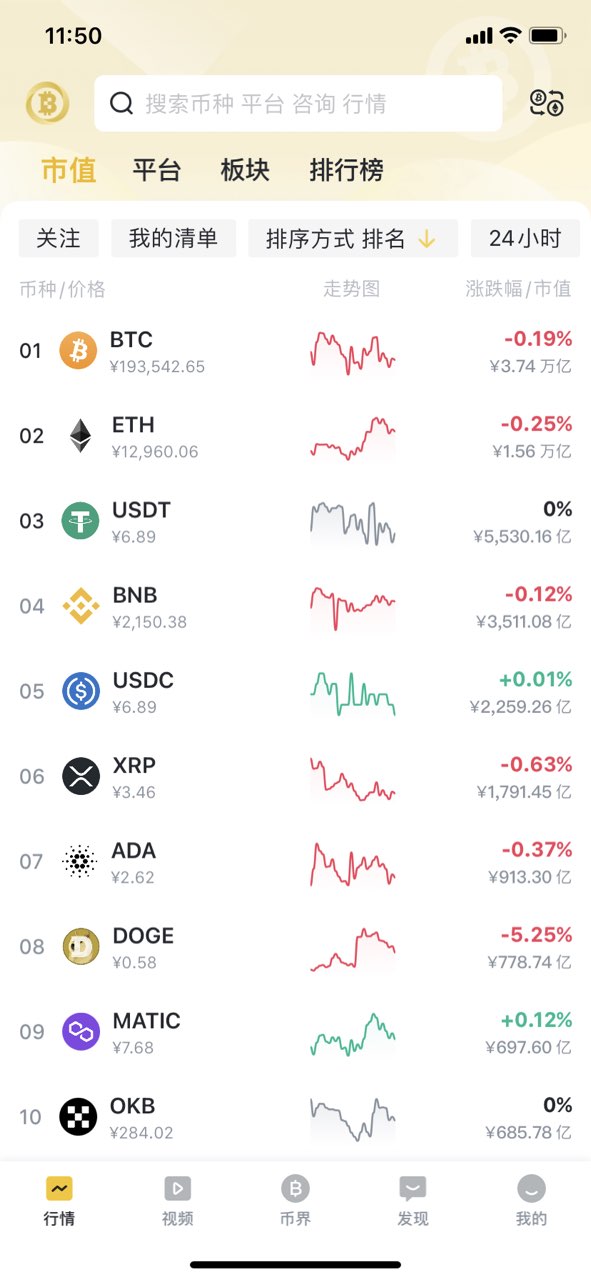Change the 24小时 time range selector
Viewport: 591px width, 1280px height.
[526, 239]
